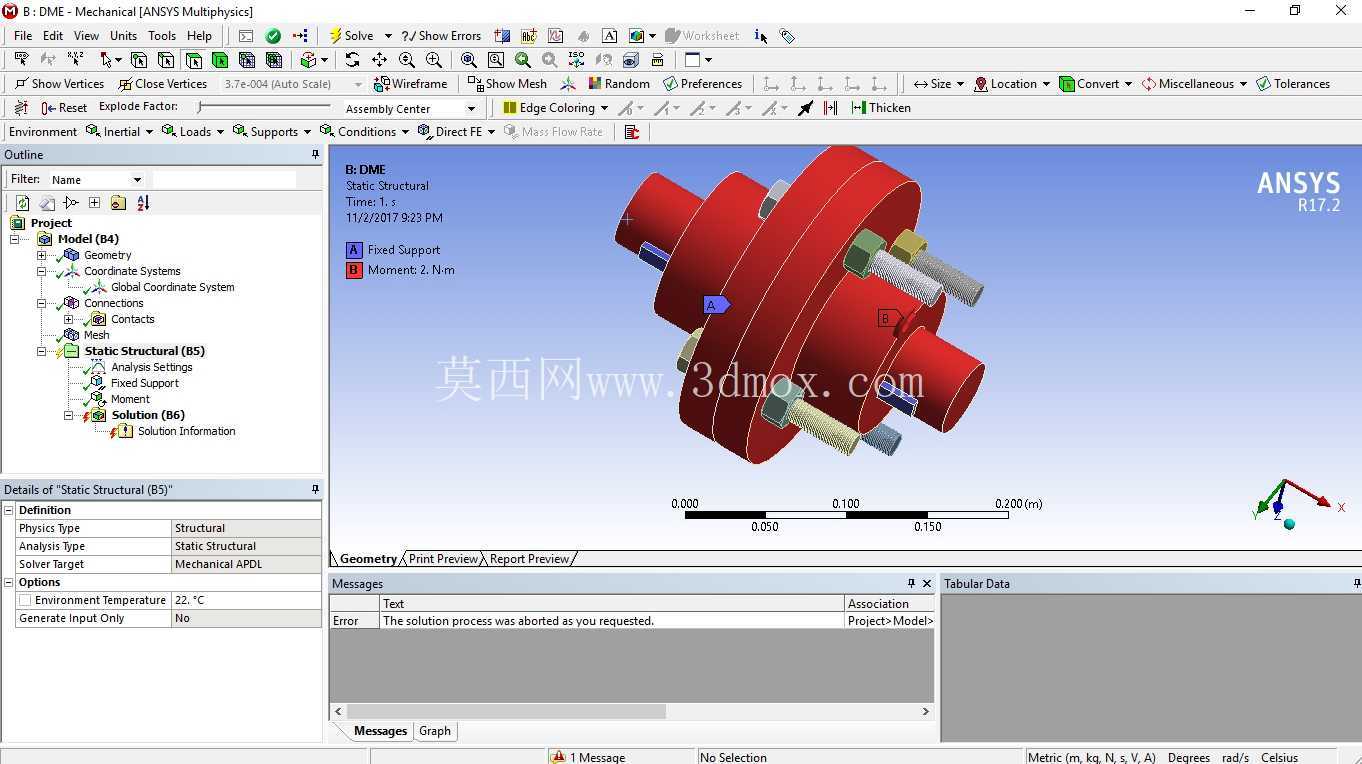Click the ISO isometric view icon
The image size is (1362, 764).
(x=576, y=60)
